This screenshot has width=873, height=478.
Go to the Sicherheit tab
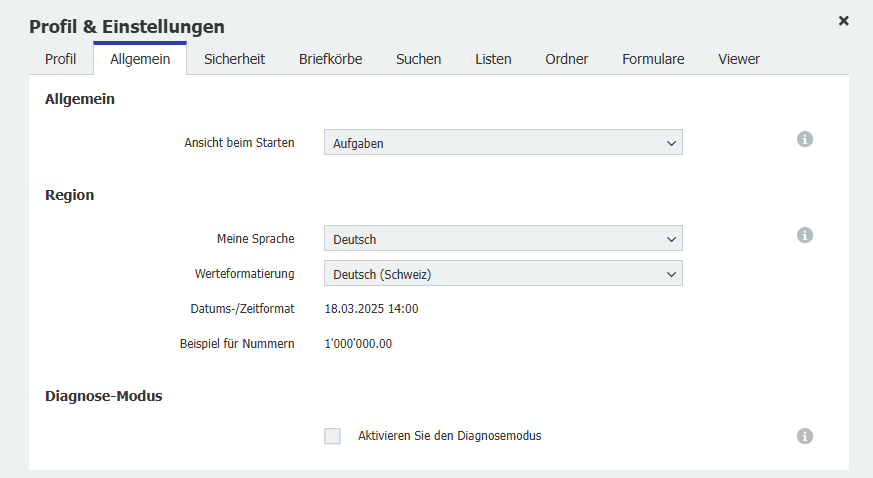tap(234, 59)
